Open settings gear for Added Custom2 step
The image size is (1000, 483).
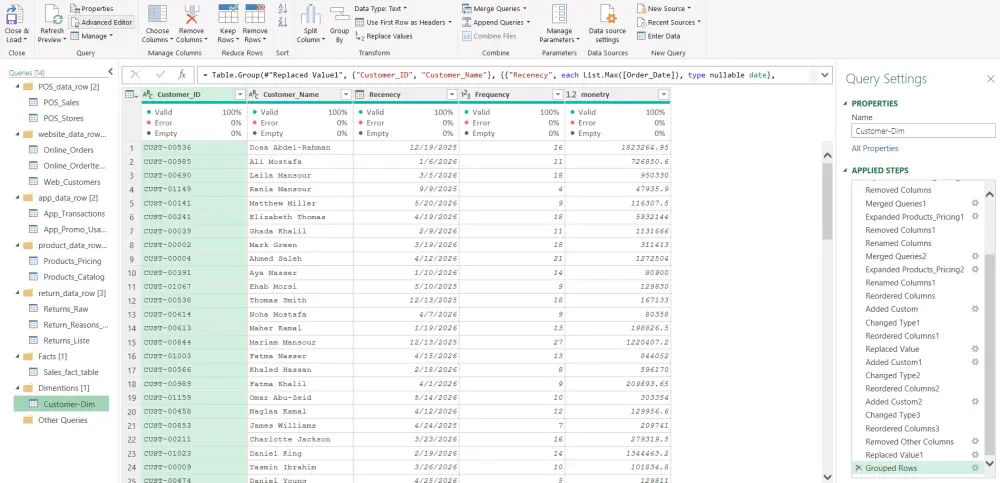pos(974,402)
